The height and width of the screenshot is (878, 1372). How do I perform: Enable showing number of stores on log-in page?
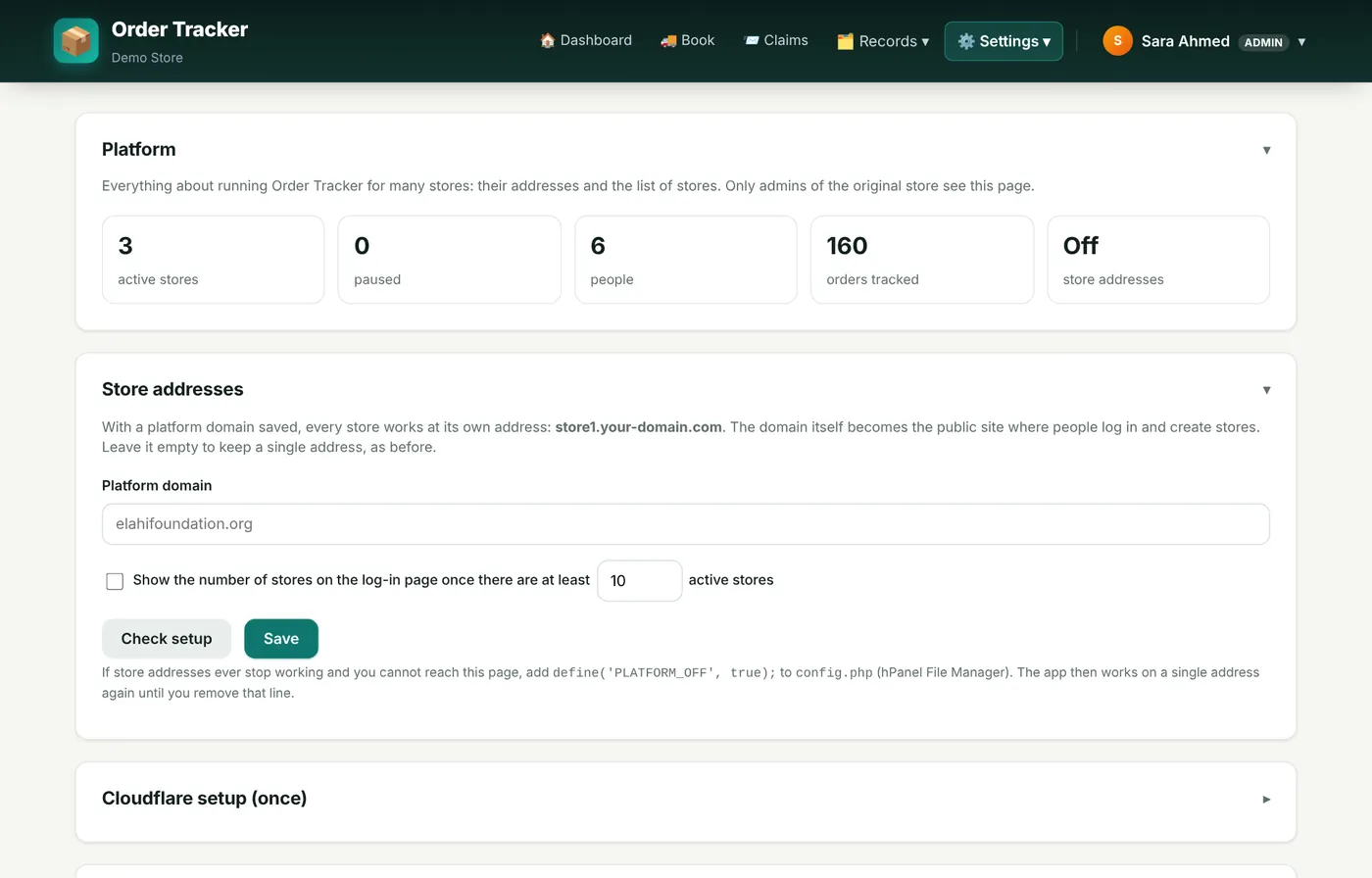click(115, 581)
